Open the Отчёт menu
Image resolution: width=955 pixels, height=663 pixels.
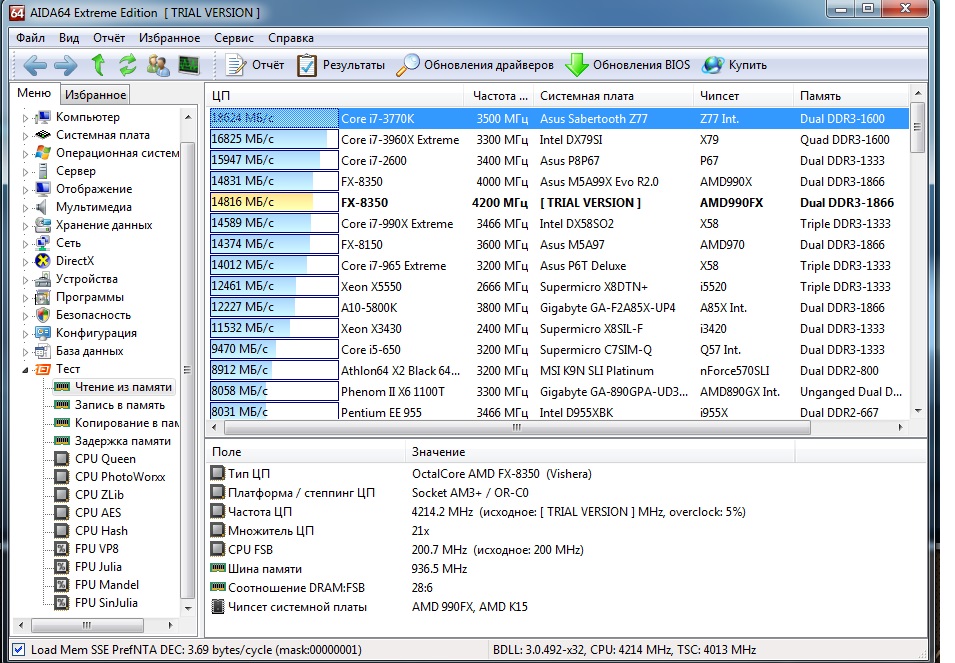[109, 38]
